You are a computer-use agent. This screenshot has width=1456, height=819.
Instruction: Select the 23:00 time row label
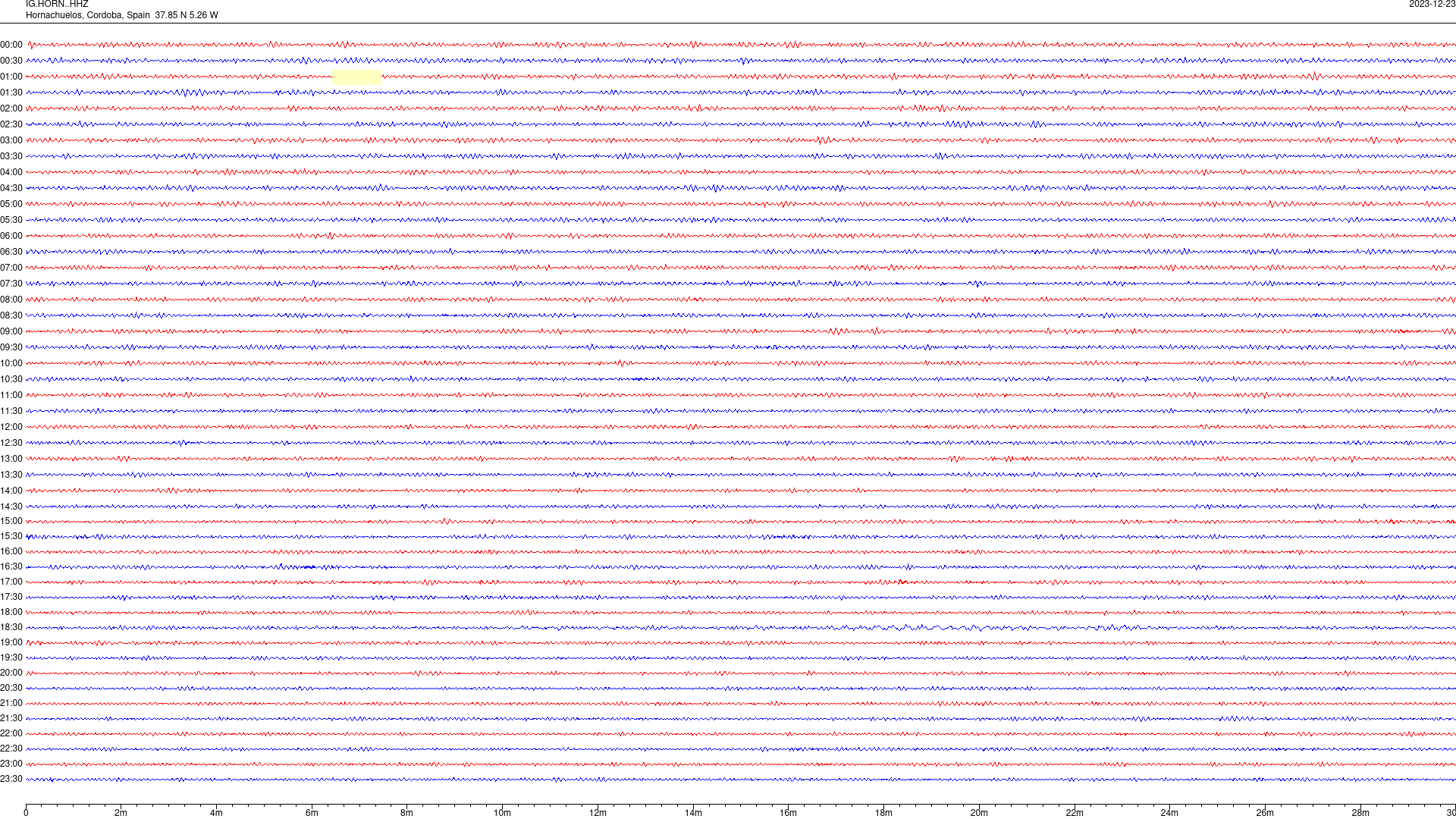[x=11, y=764]
